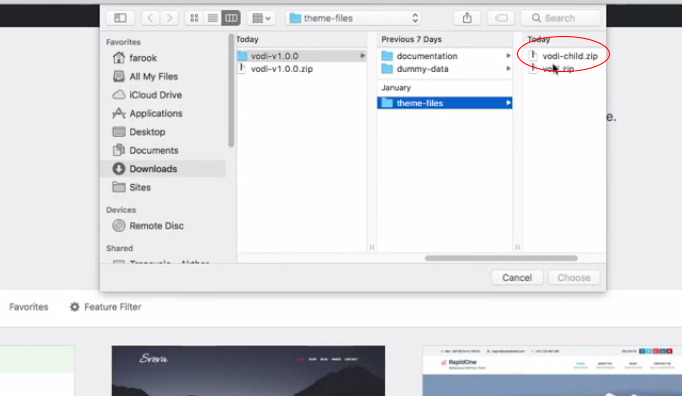
Task: Open the item arrangement dropdown
Action: [261, 18]
